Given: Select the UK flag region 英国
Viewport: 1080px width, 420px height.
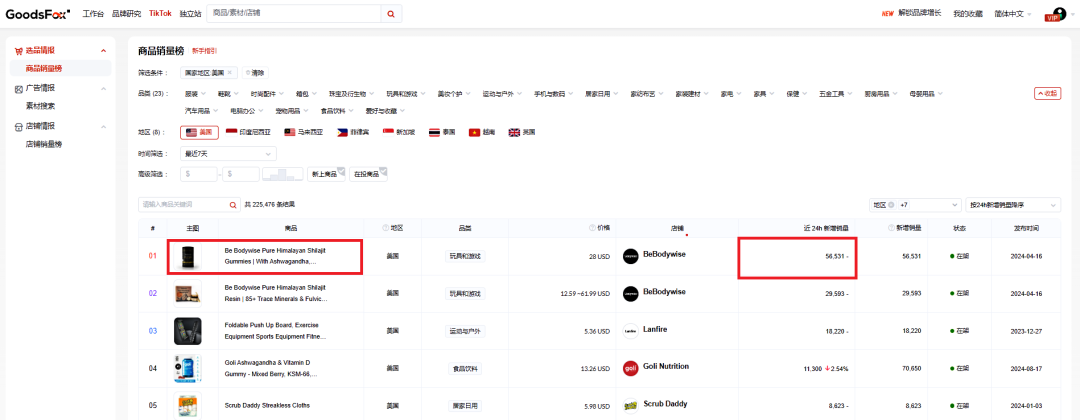Looking at the screenshot, I should (x=522, y=132).
